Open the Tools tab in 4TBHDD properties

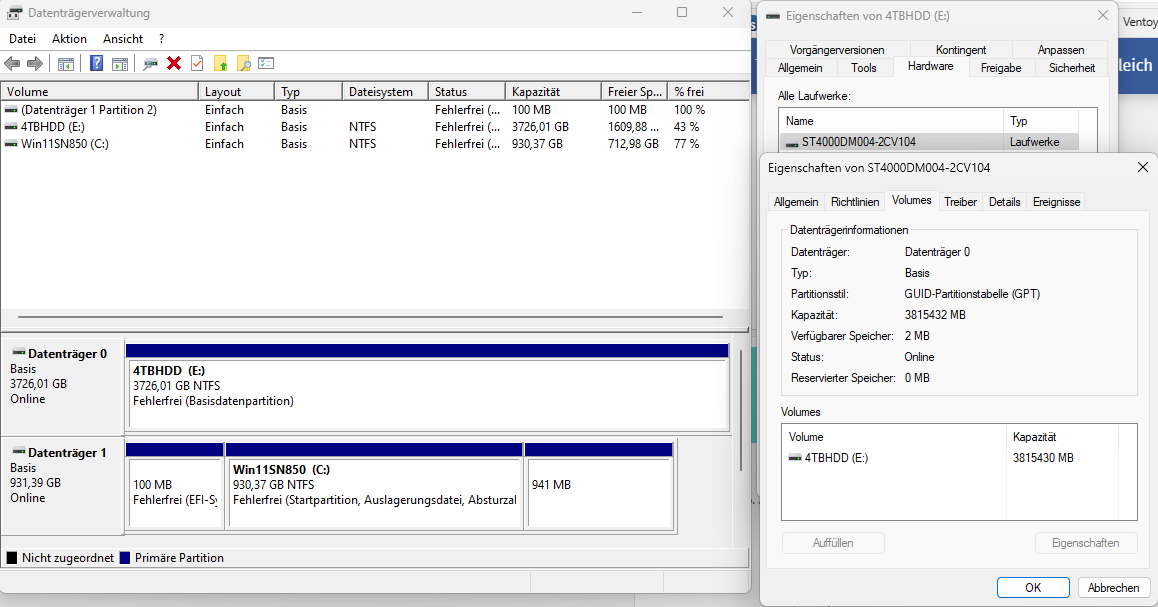click(863, 67)
